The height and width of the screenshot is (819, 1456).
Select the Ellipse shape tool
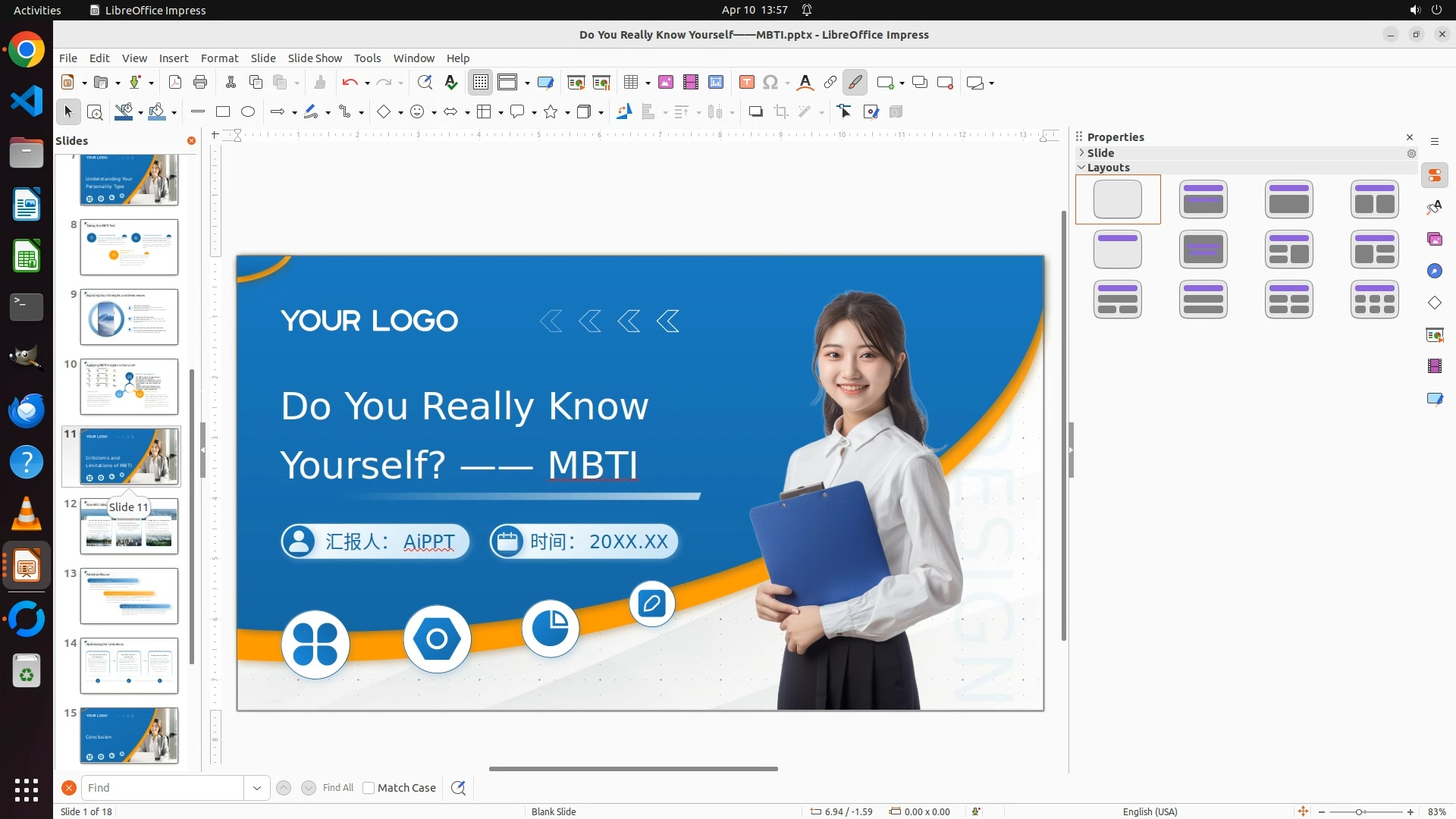[x=248, y=112]
